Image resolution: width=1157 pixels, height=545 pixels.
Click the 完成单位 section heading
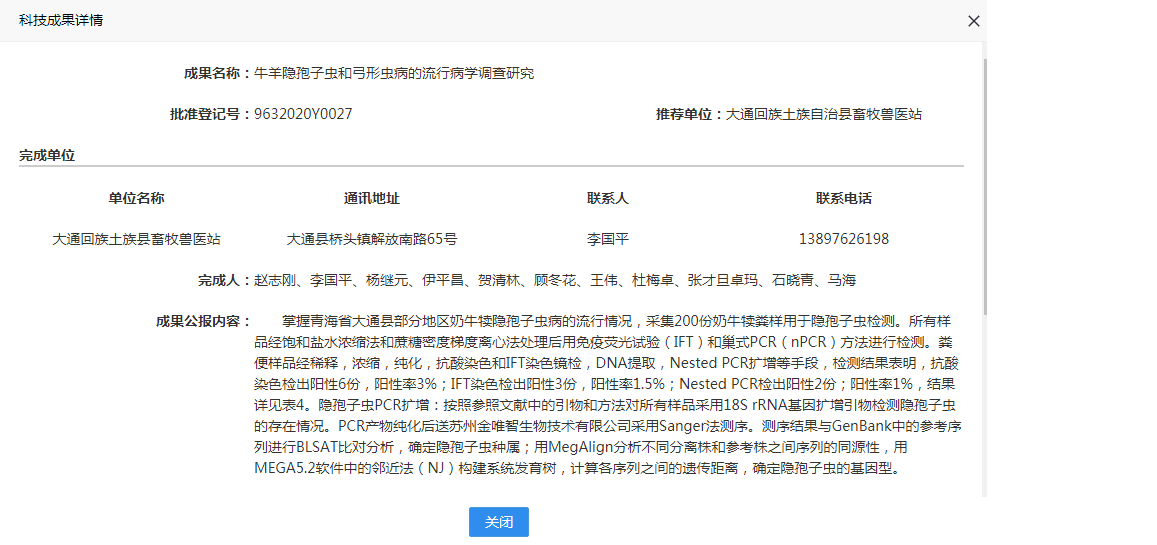click(47, 155)
